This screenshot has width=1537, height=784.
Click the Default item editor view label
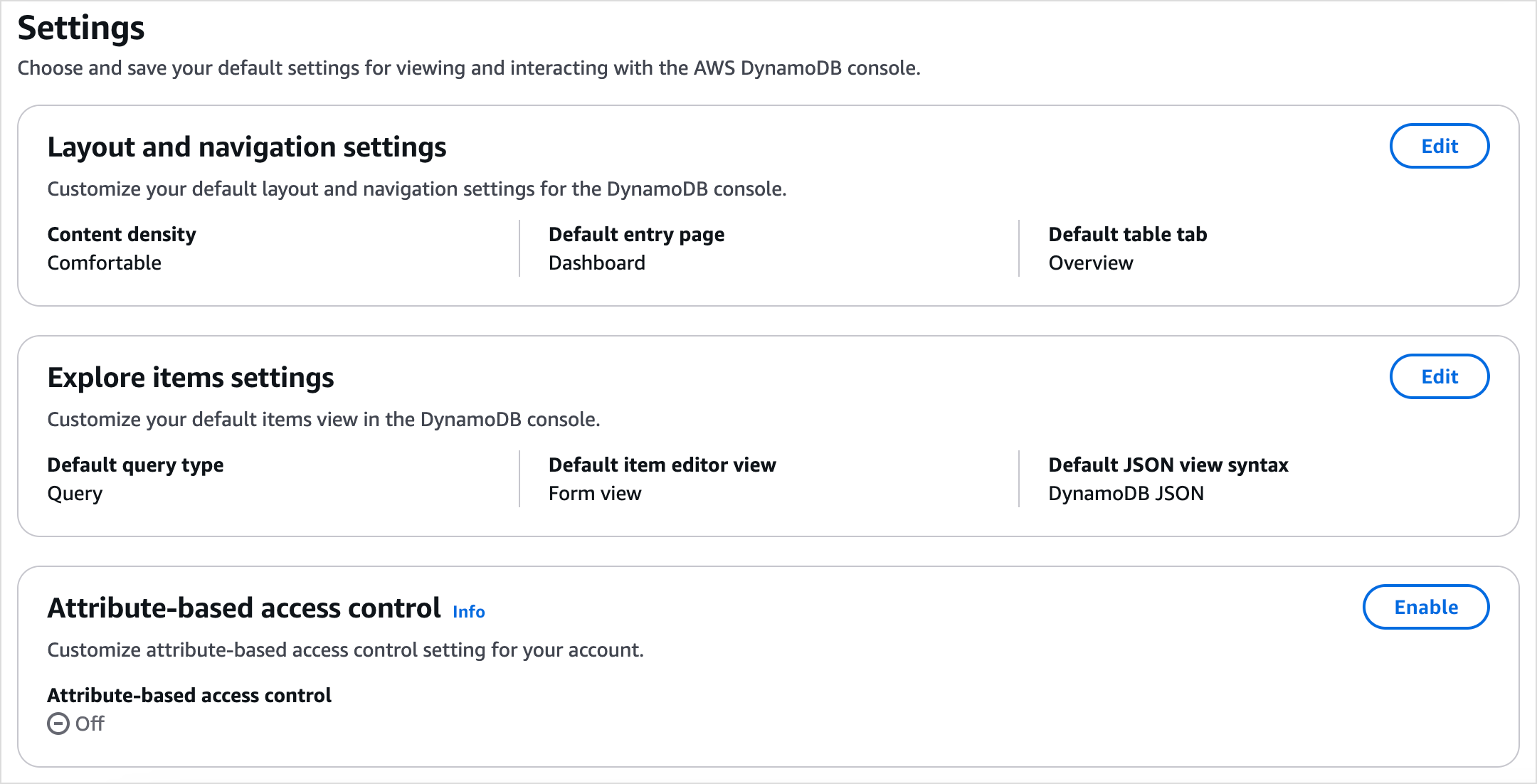pos(662,465)
